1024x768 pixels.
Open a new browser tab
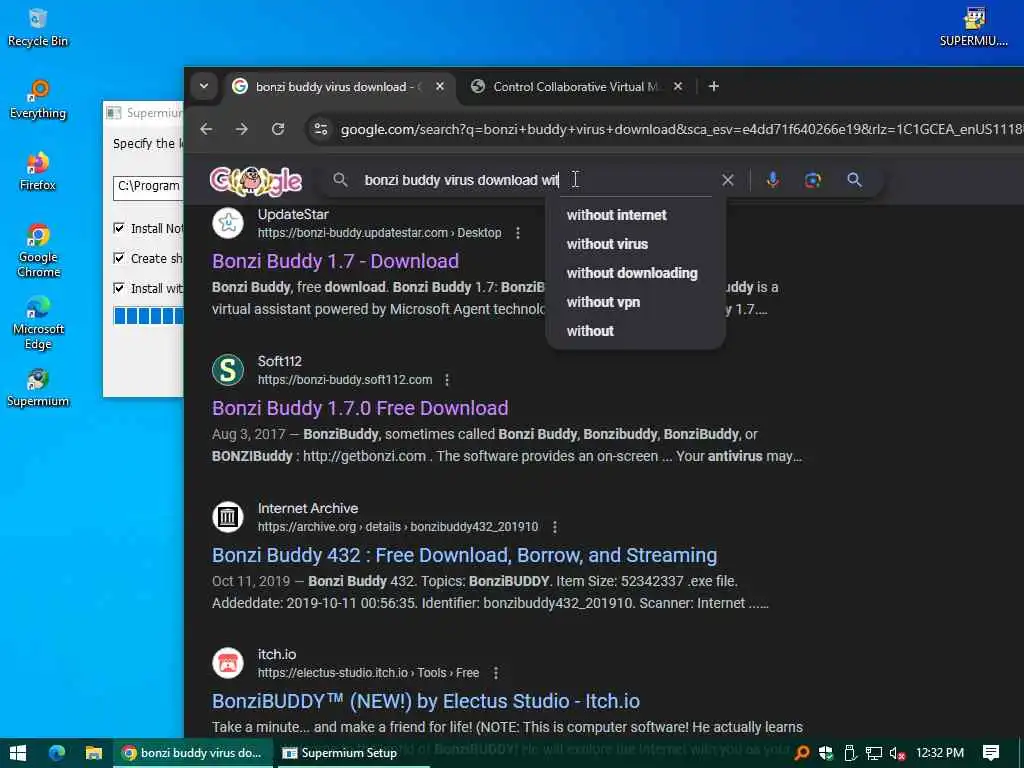714,86
